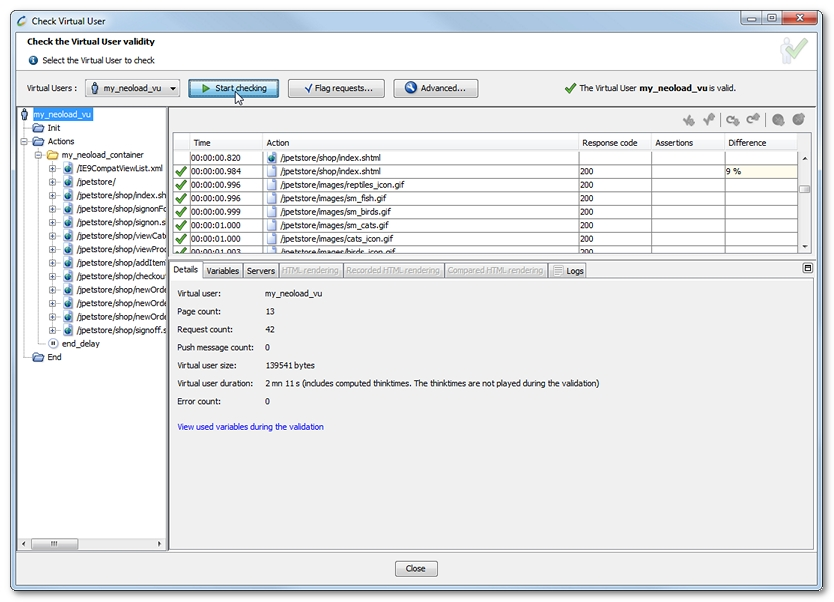Go to next error (X circle, down arrow)
Viewport: 834px width, 602px height.
point(778,120)
